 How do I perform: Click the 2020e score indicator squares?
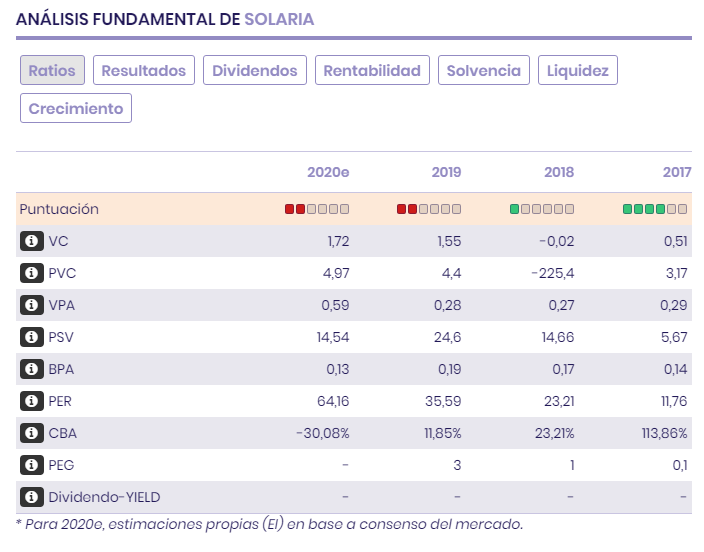click(317, 209)
